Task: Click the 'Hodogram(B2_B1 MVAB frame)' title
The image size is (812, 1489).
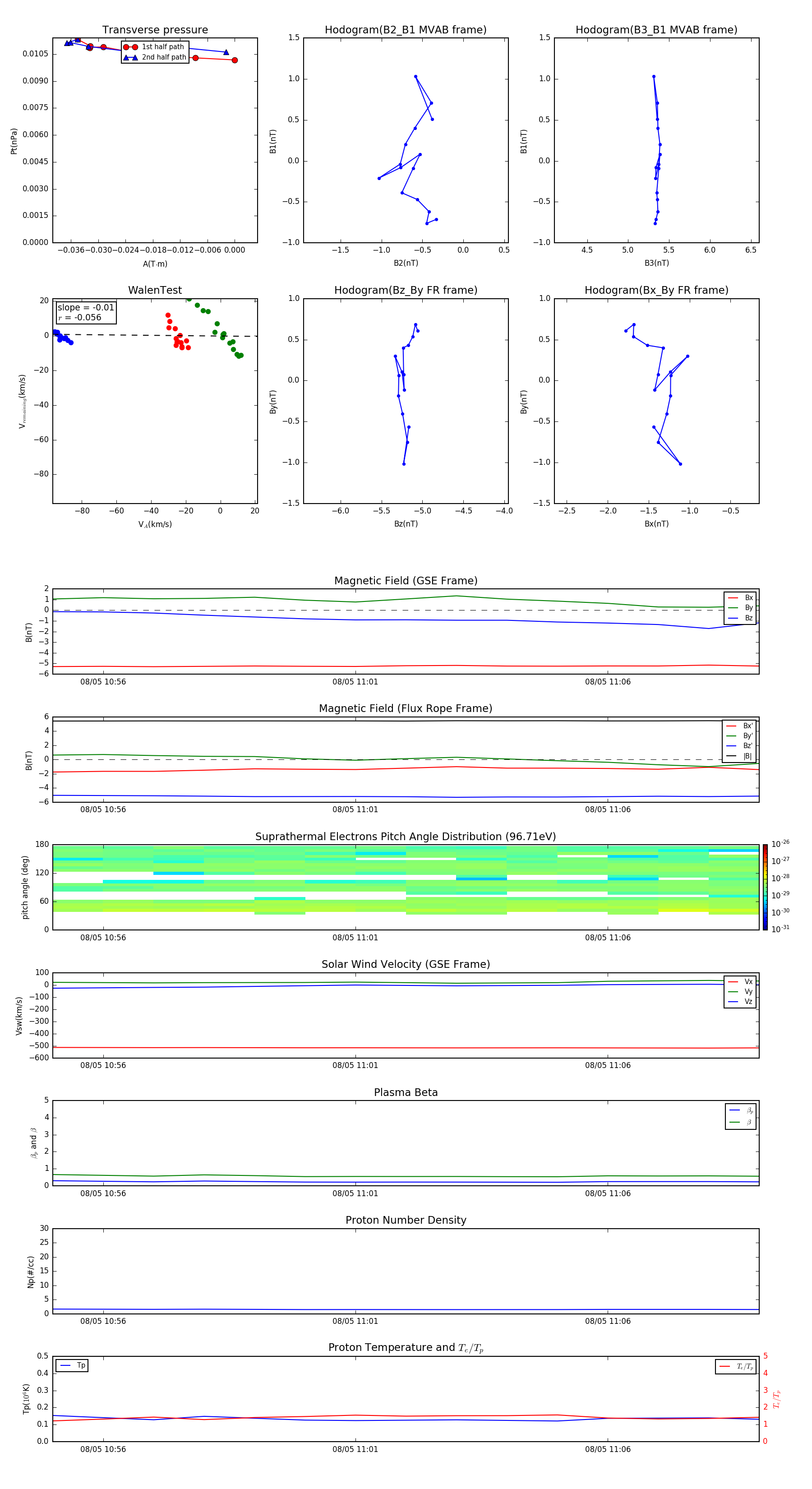Action: (406, 30)
